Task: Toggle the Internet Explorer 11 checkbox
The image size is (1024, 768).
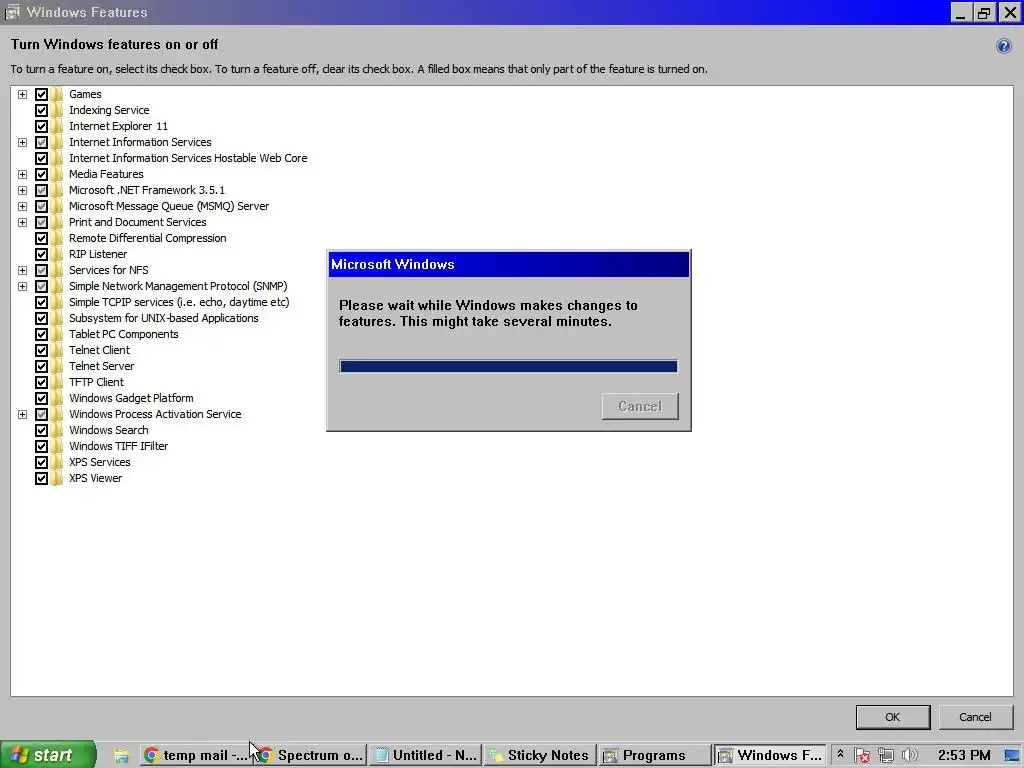Action: pos(41,126)
